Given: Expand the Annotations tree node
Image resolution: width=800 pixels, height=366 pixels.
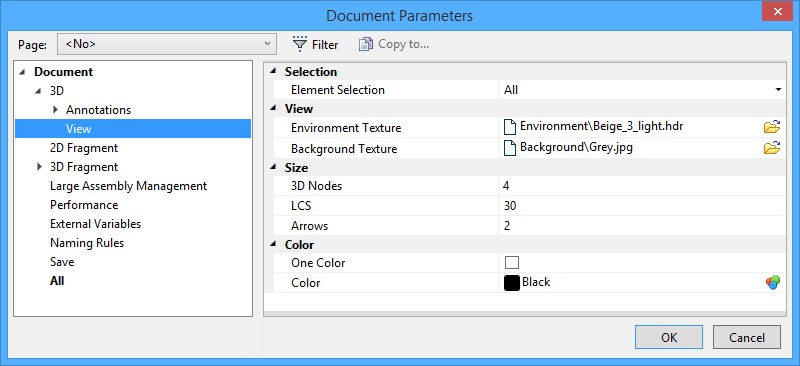Looking at the screenshot, I should coord(56,109).
